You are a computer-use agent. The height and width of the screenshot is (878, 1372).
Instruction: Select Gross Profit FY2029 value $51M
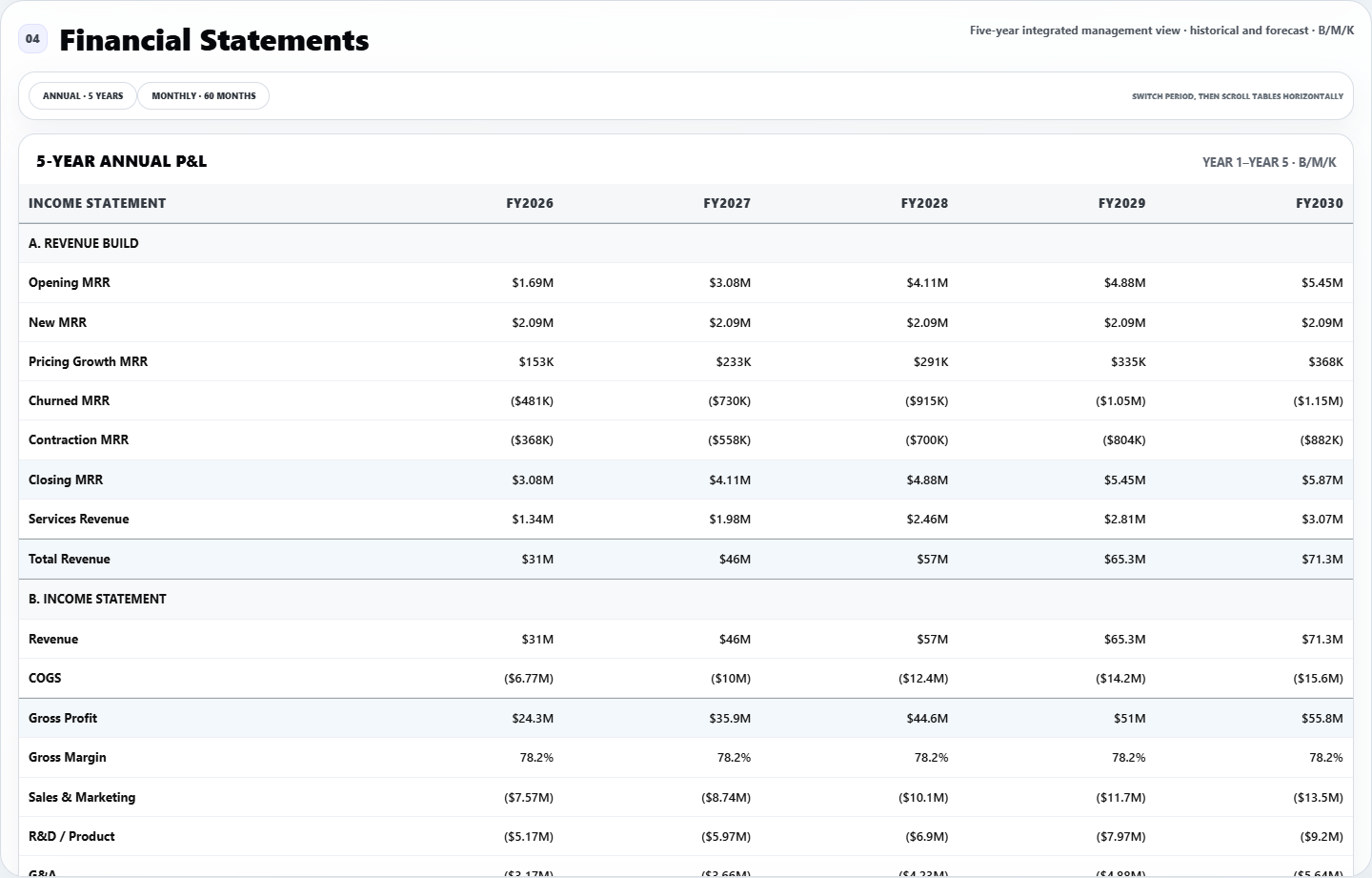point(1130,718)
